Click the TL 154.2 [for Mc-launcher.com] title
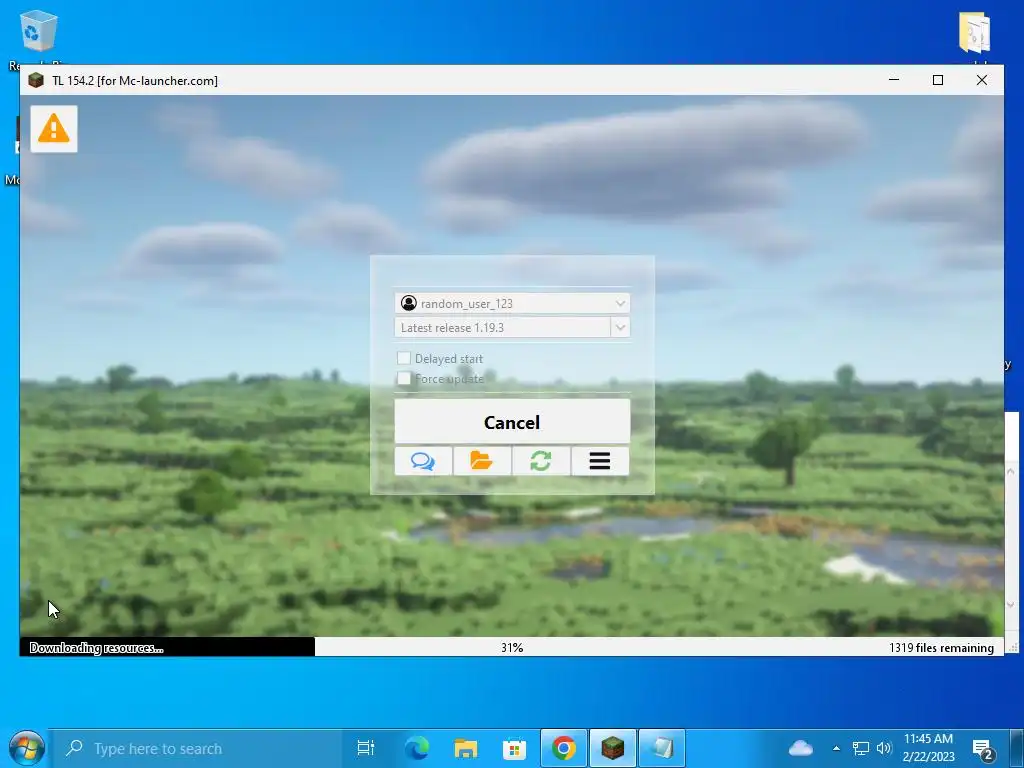This screenshot has width=1024, height=768. 135,80
